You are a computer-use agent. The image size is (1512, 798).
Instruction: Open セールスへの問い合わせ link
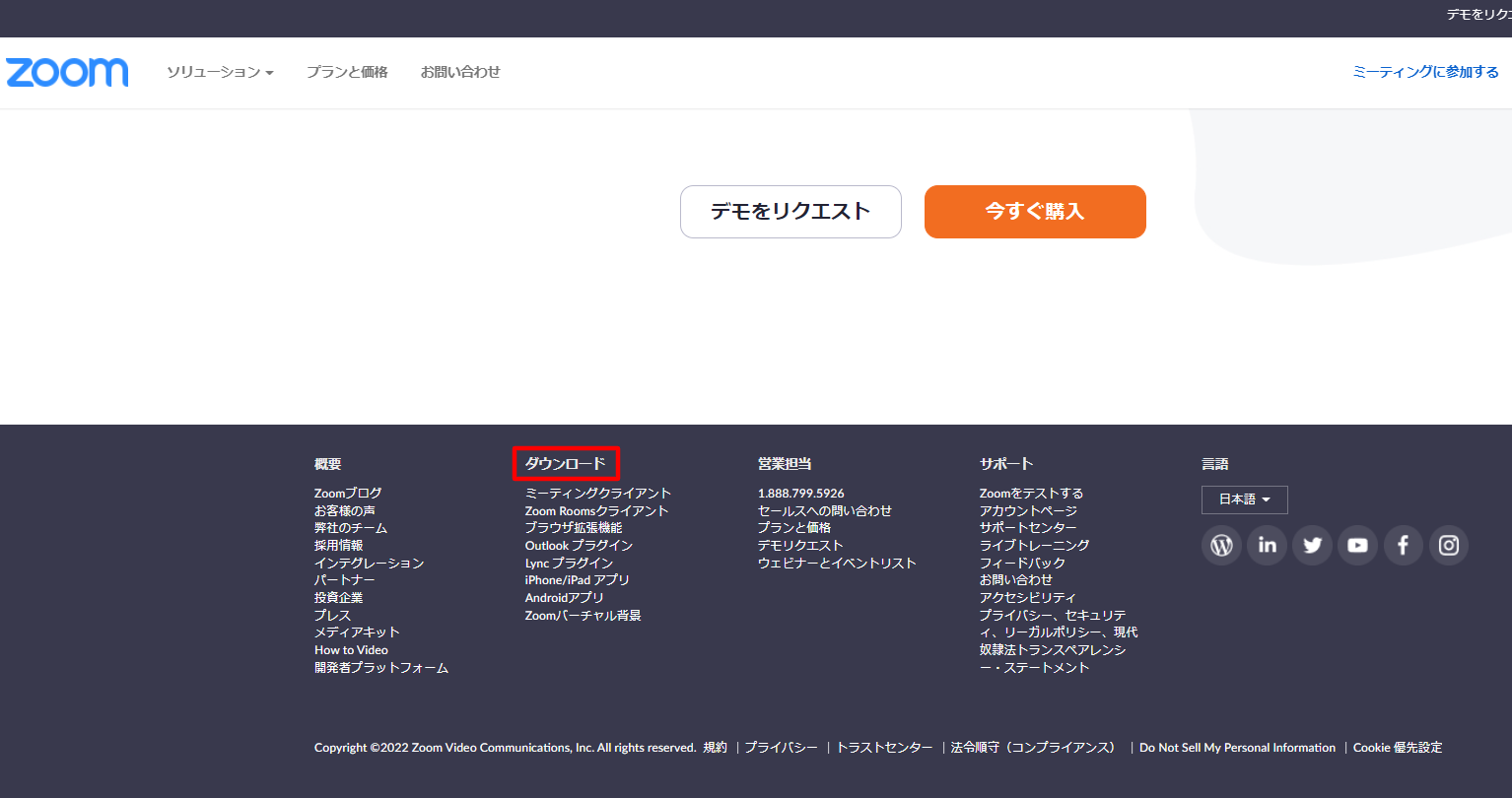[x=825, y=511]
